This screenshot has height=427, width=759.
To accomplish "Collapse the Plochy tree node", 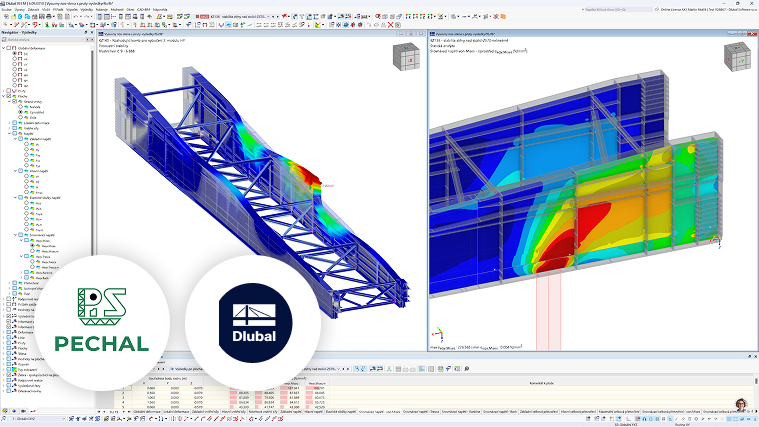I will 3,96.
